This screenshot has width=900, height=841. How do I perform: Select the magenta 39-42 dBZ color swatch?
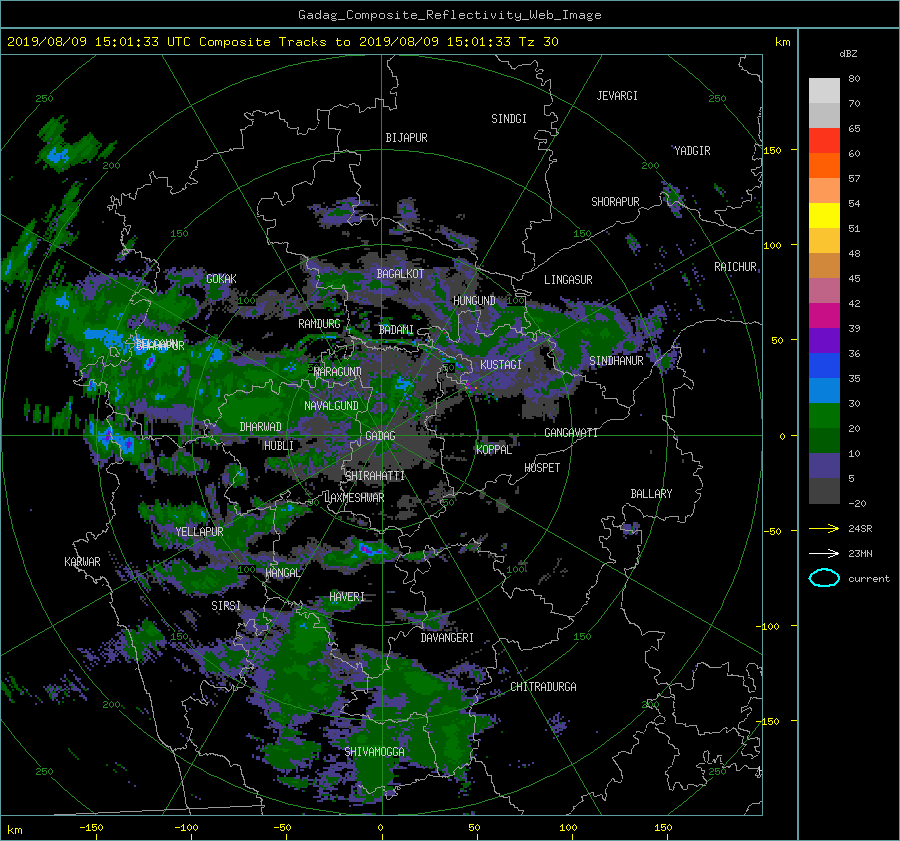click(824, 316)
